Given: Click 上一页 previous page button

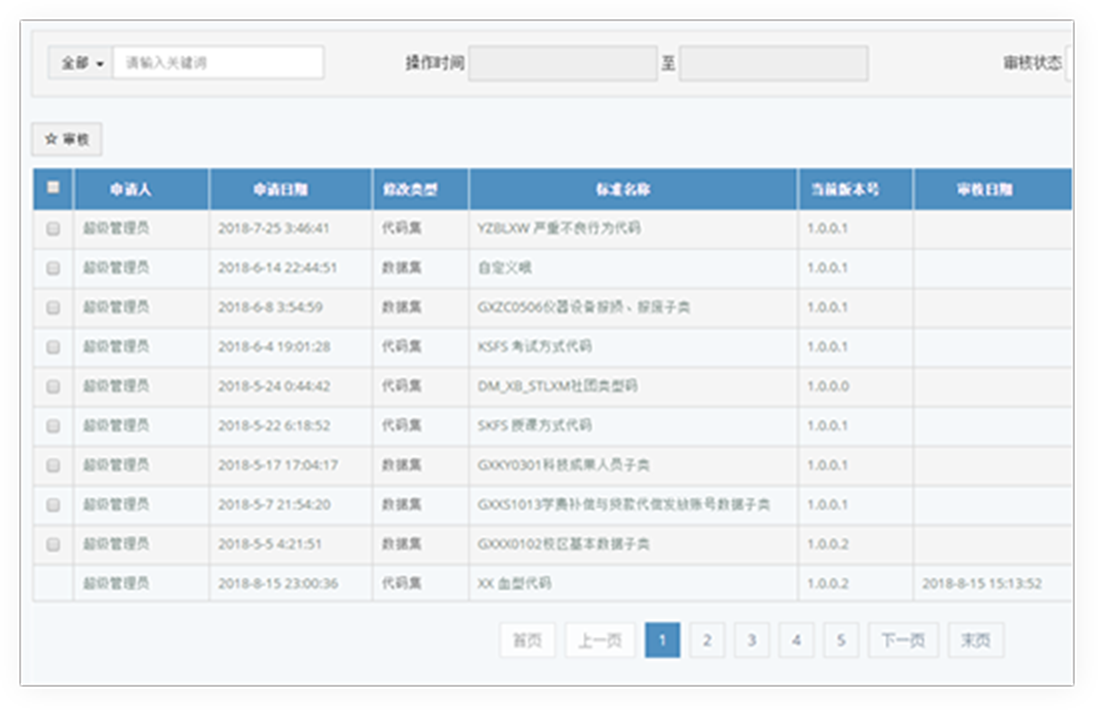Looking at the screenshot, I should coord(600,640).
